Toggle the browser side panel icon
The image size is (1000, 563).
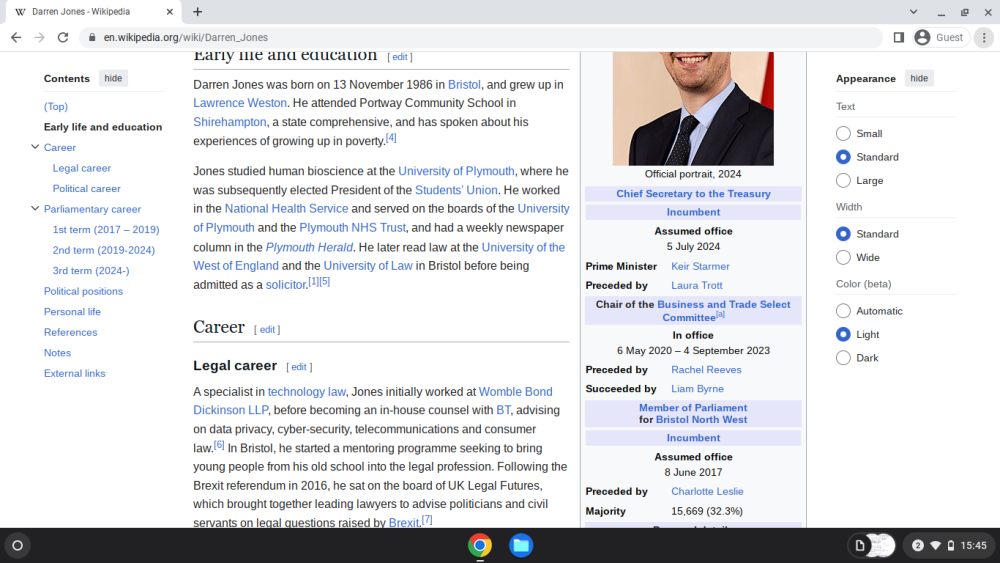click(x=899, y=38)
